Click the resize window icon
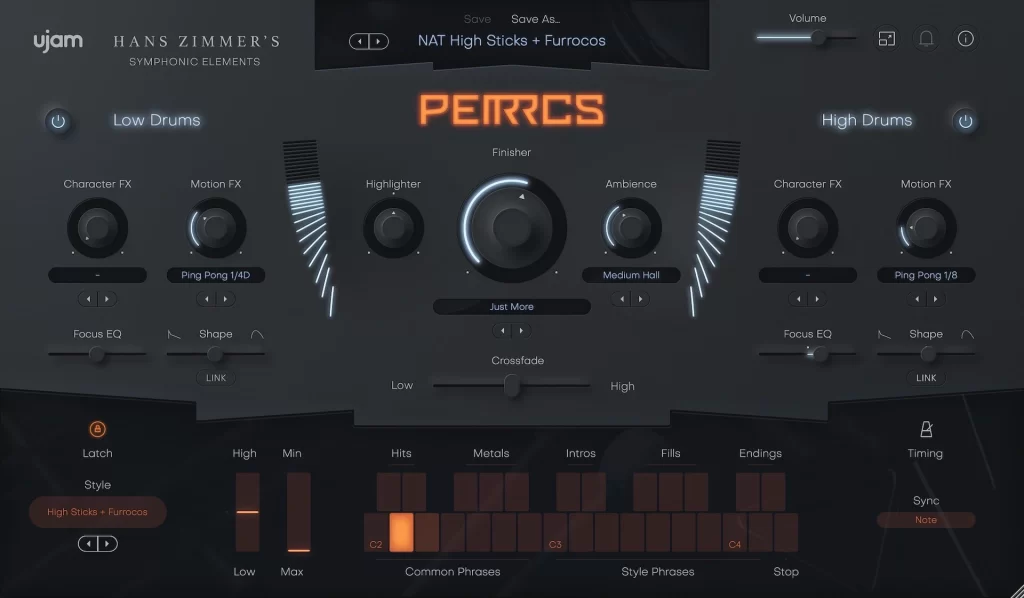The image size is (1024, 598). pos(887,39)
